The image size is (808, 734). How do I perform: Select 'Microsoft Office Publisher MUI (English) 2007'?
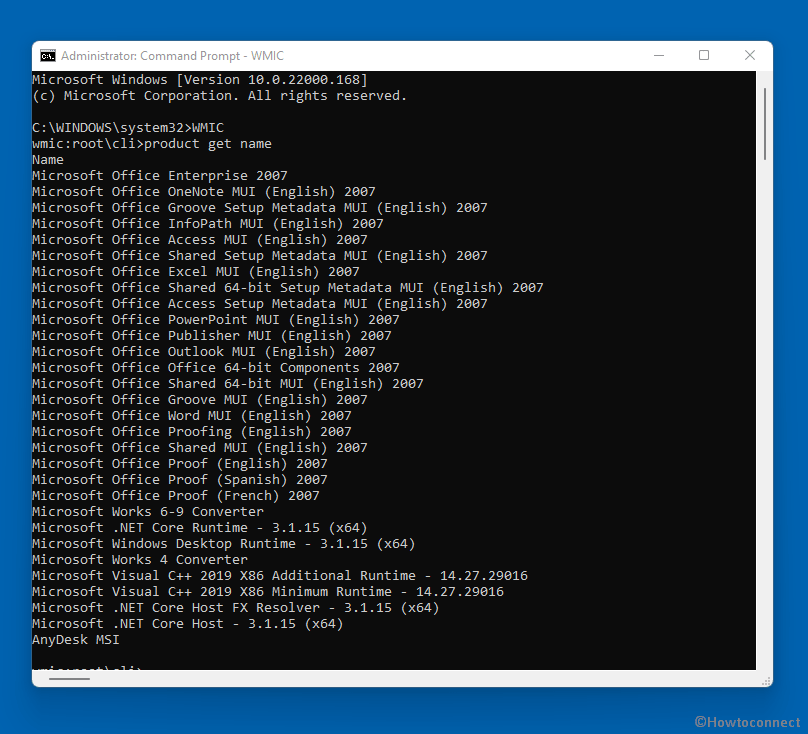[212, 336]
